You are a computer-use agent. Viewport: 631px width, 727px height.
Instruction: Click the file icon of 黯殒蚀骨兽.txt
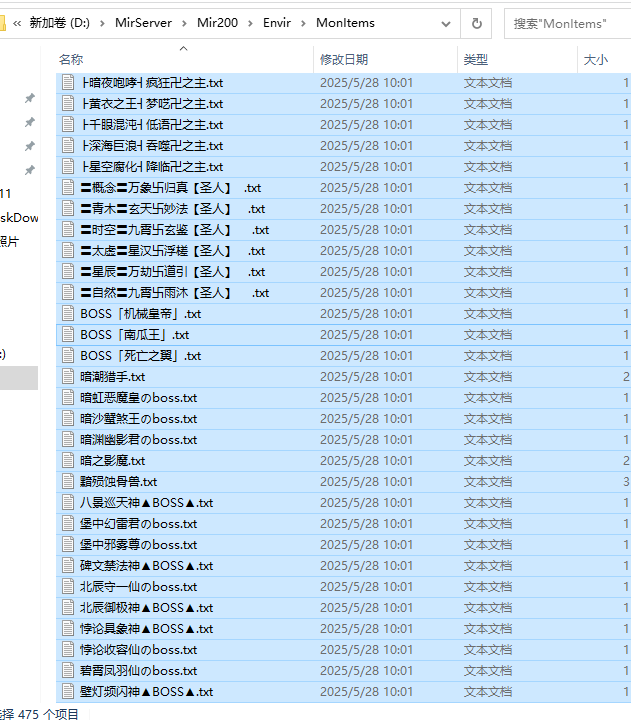click(68, 482)
